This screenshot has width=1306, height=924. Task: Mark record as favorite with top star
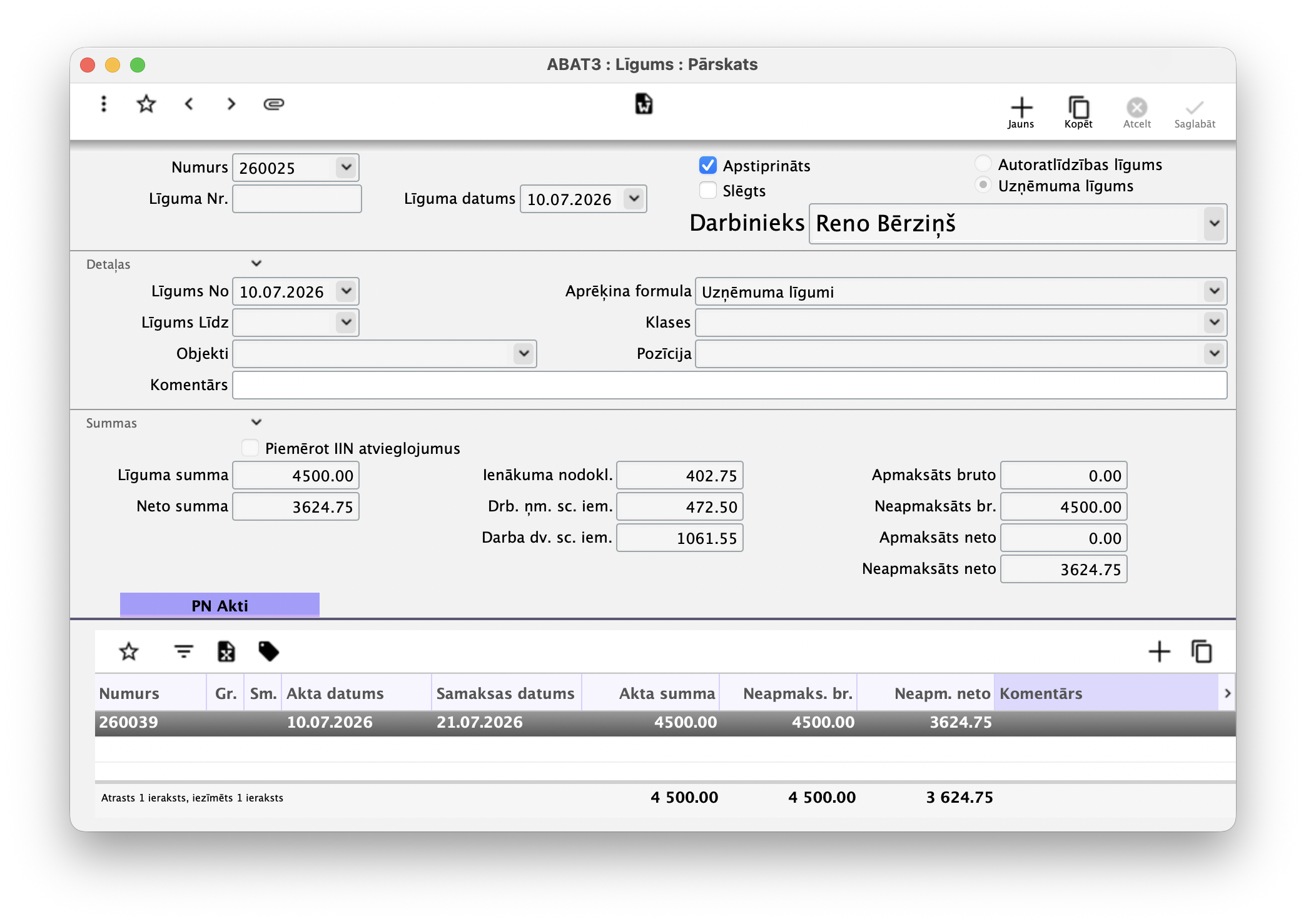click(146, 104)
